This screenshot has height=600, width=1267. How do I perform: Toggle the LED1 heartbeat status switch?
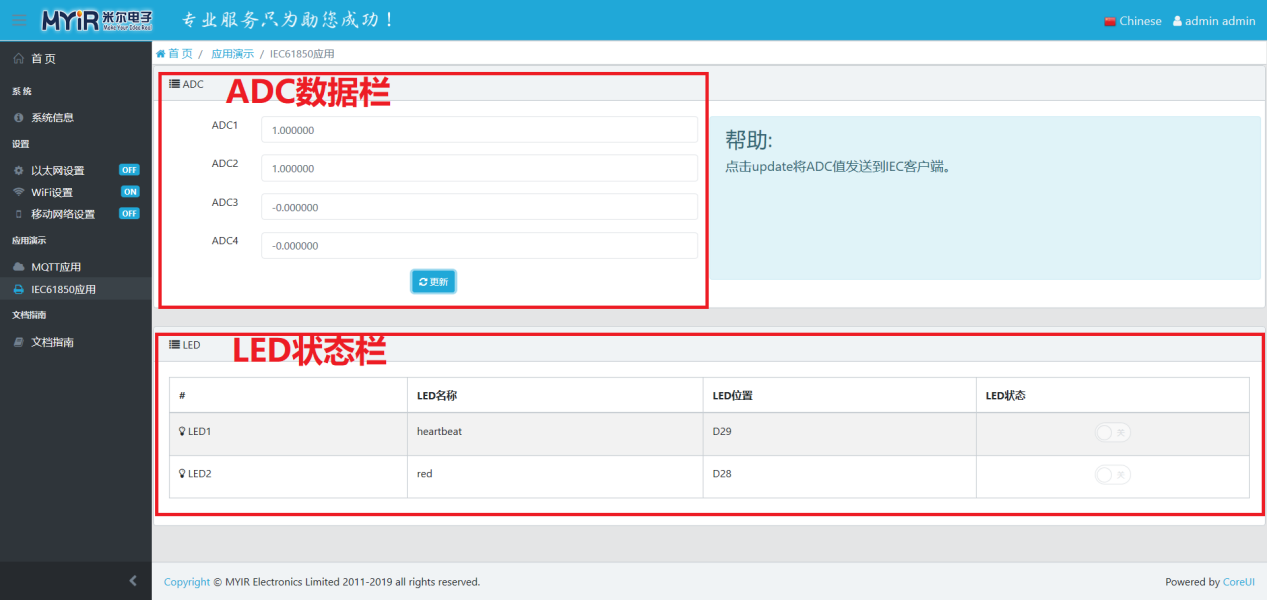pyautogui.click(x=1112, y=432)
